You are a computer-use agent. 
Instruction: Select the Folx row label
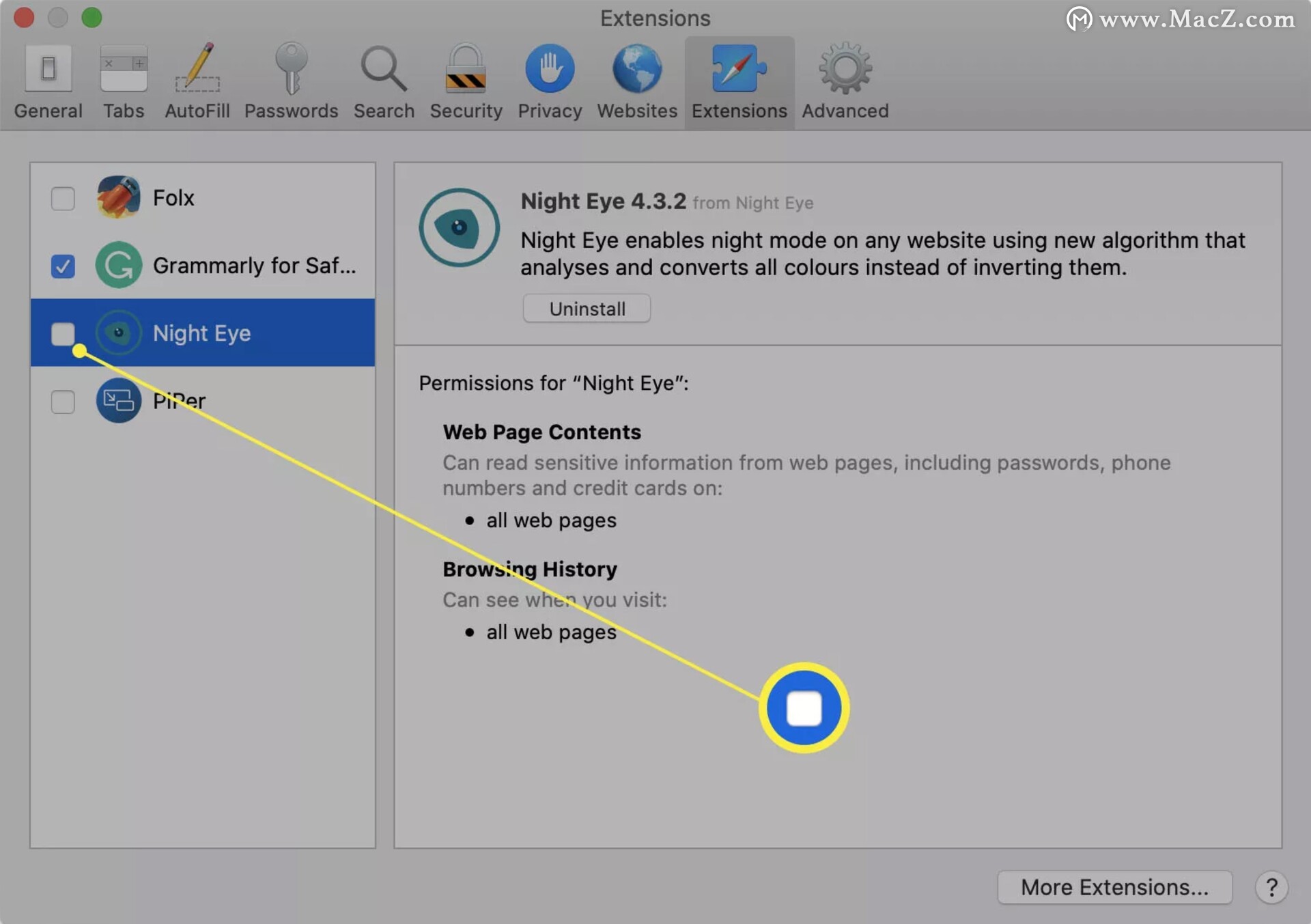coord(173,197)
